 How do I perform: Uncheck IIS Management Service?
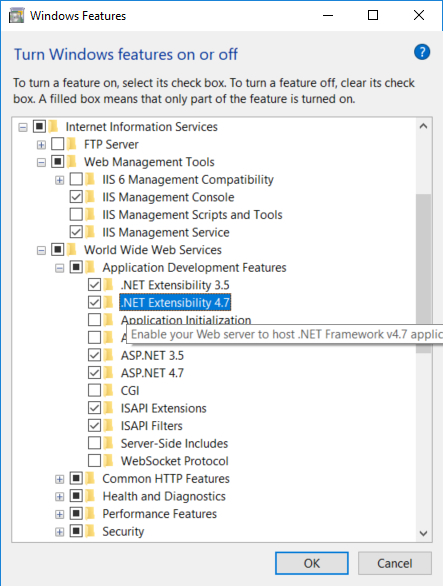76,232
